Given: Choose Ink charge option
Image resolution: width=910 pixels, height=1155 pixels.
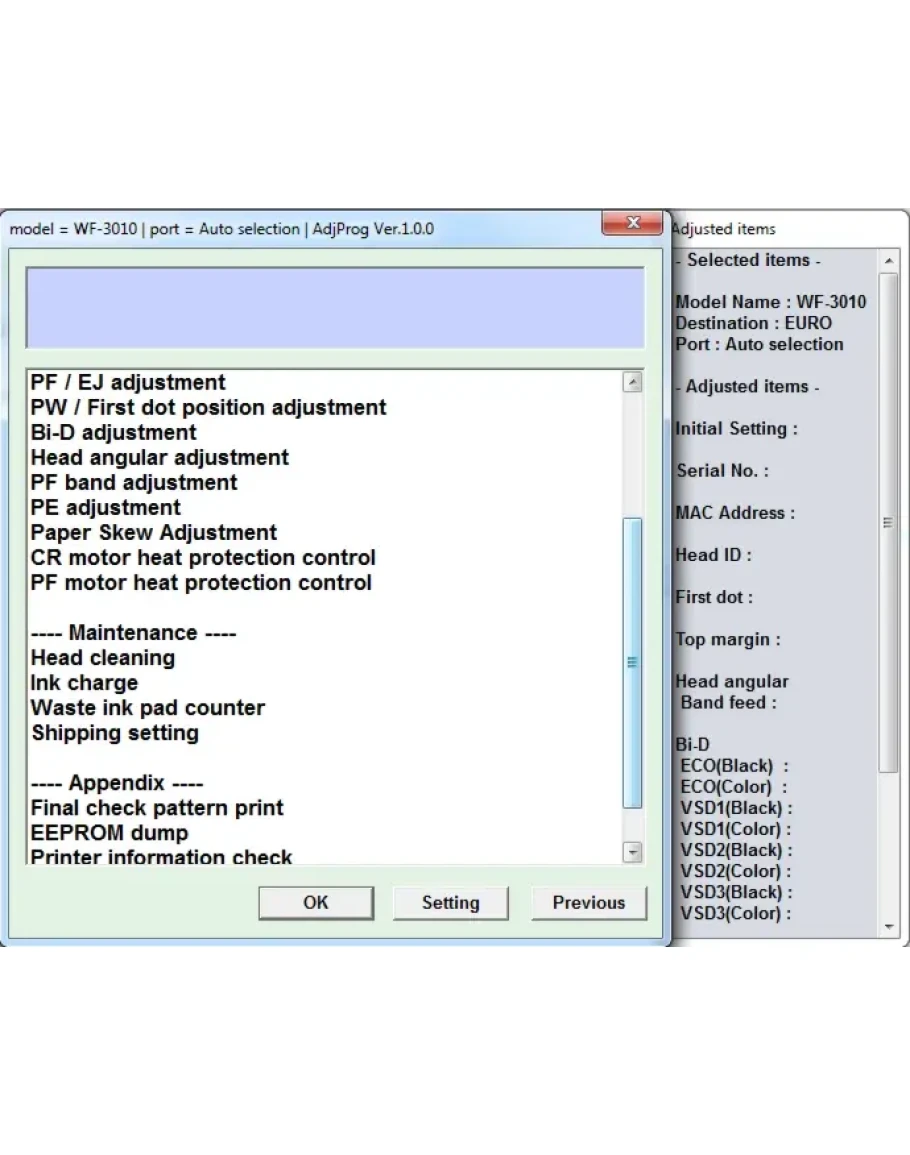Looking at the screenshot, I should click(84, 683).
